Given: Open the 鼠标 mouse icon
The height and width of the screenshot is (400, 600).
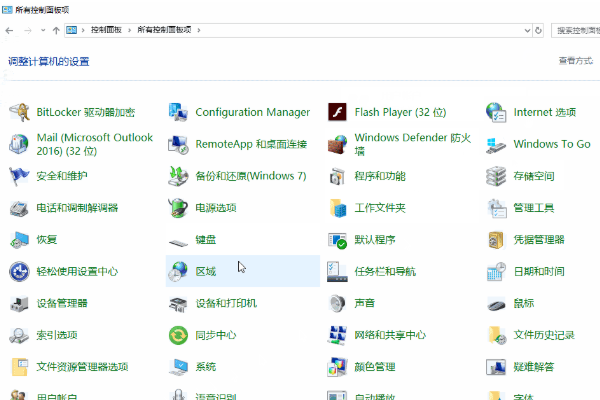Looking at the screenshot, I should [497, 305].
